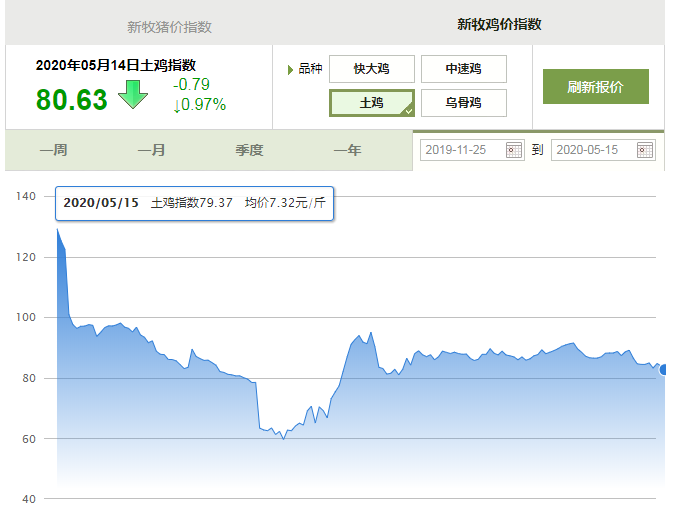Click the -0.79 change value

pos(191,84)
